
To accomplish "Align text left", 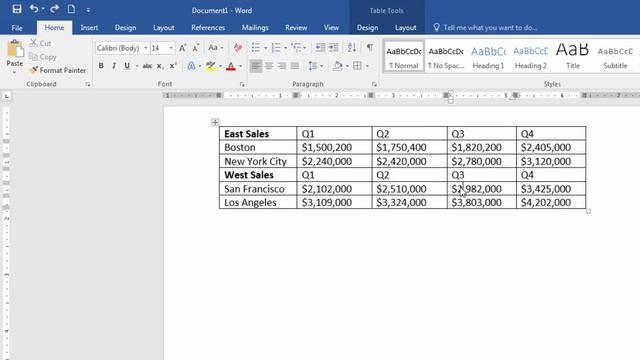I will (256, 66).
